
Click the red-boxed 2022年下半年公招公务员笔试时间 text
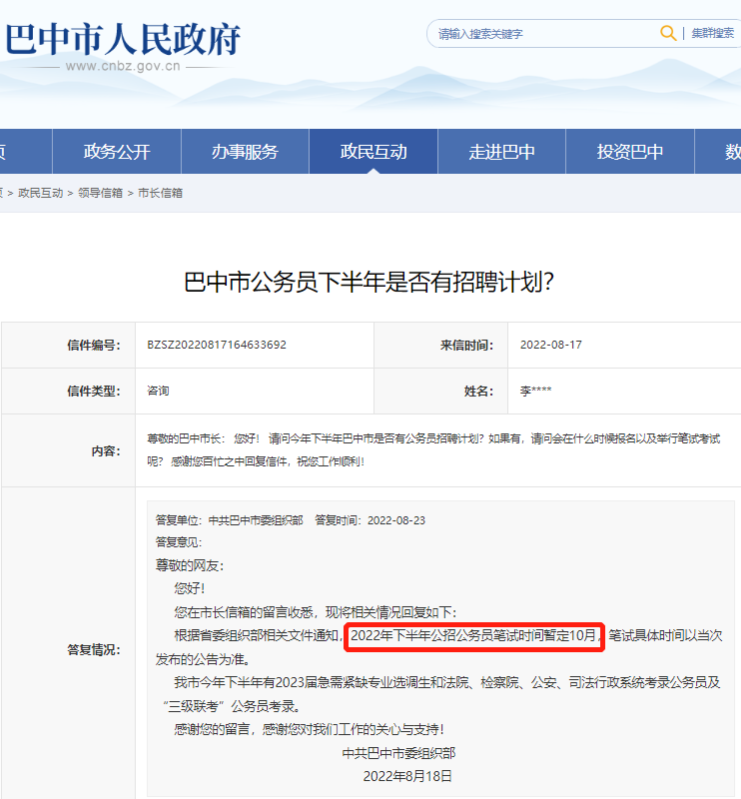tap(474, 635)
